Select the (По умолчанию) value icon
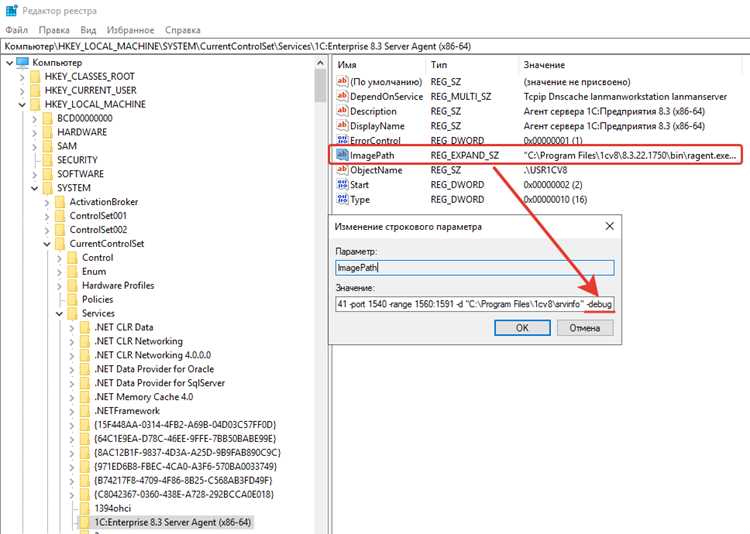Viewport: 750px width, 534px height. point(342,81)
